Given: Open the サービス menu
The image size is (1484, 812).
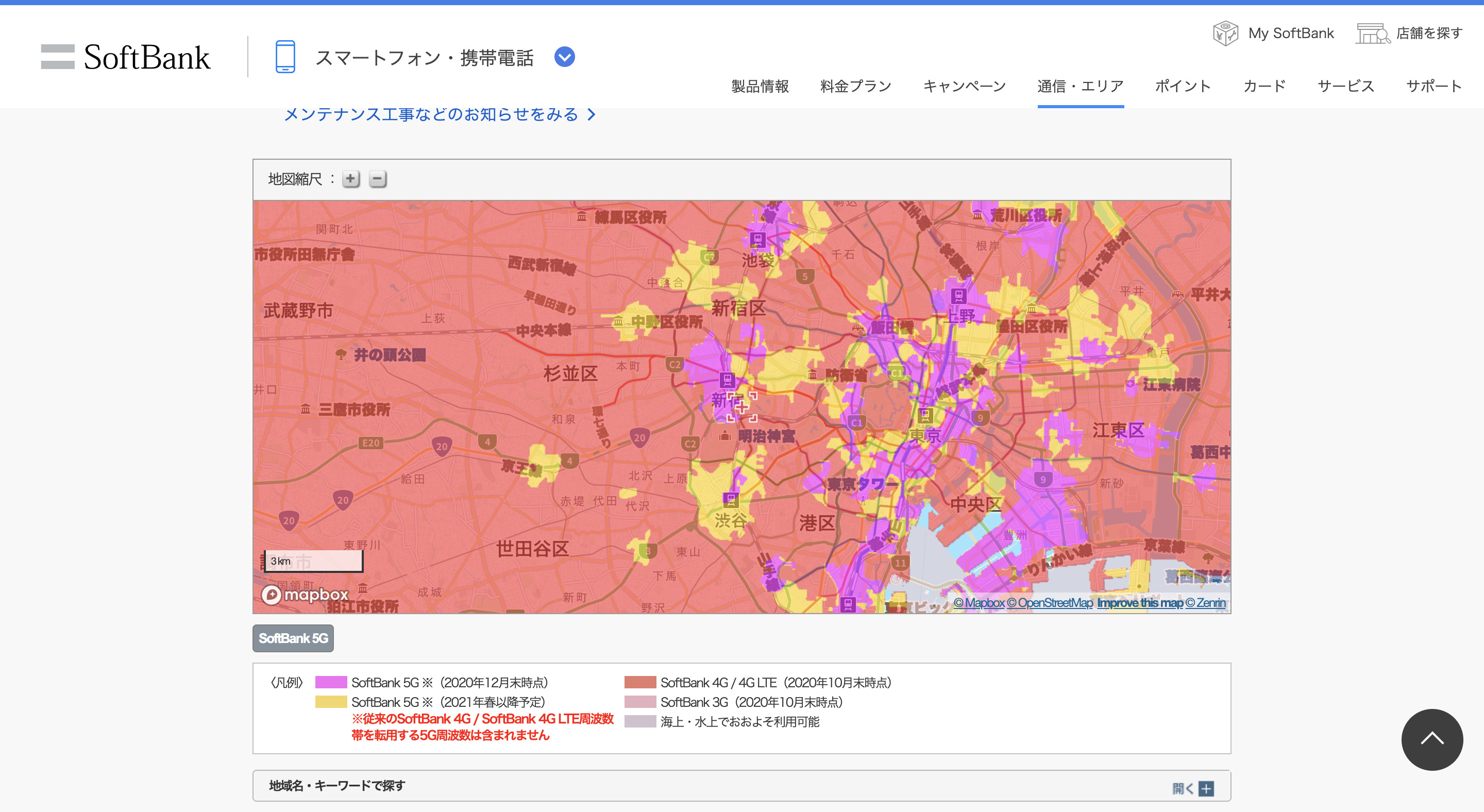Looking at the screenshot, I should (x=1346, y=87).
